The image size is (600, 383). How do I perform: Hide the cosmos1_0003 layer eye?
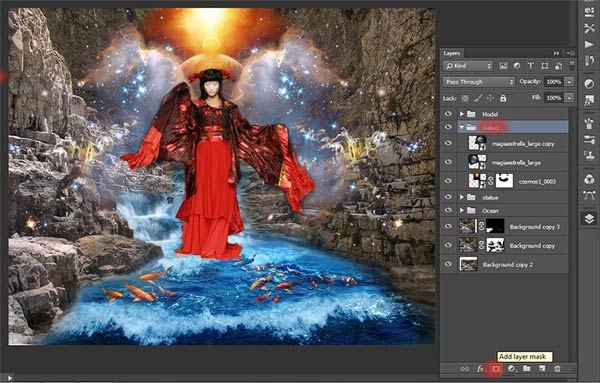pos(448,181)
